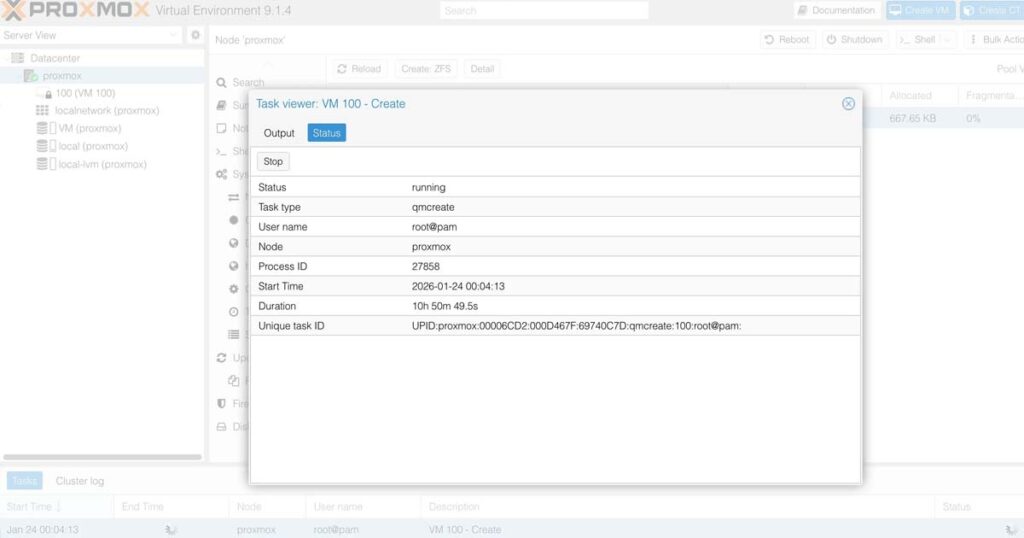This screenshot has width=1024, height=538.
Task: Sort by Start Time column header
Action: (x=57, y=507)
